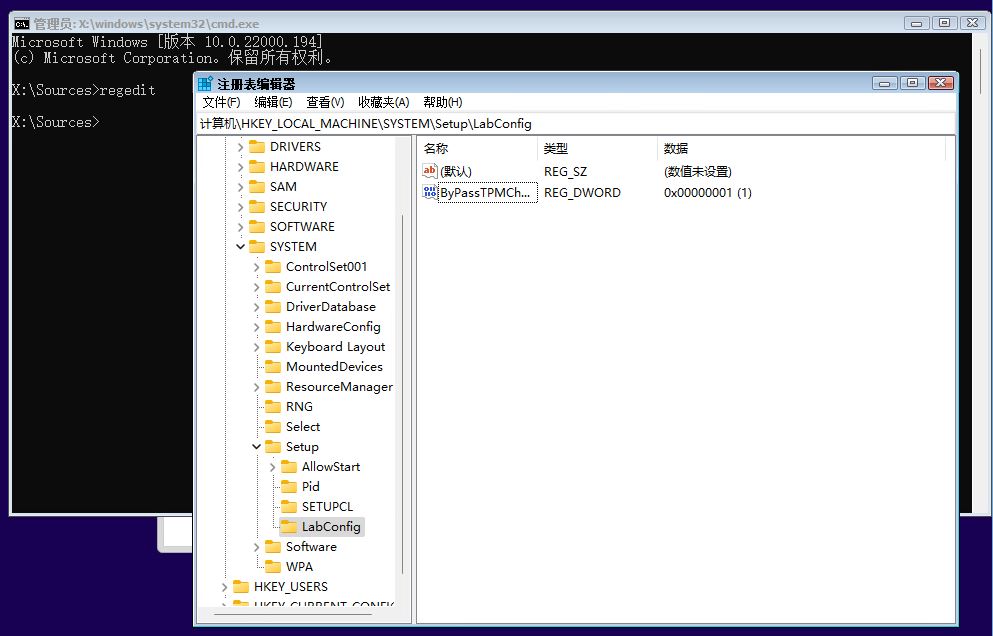This screenshot has height=636, width=993.
Task: Click the SETUPCL folder icon
Action: [x=289, y=507]
